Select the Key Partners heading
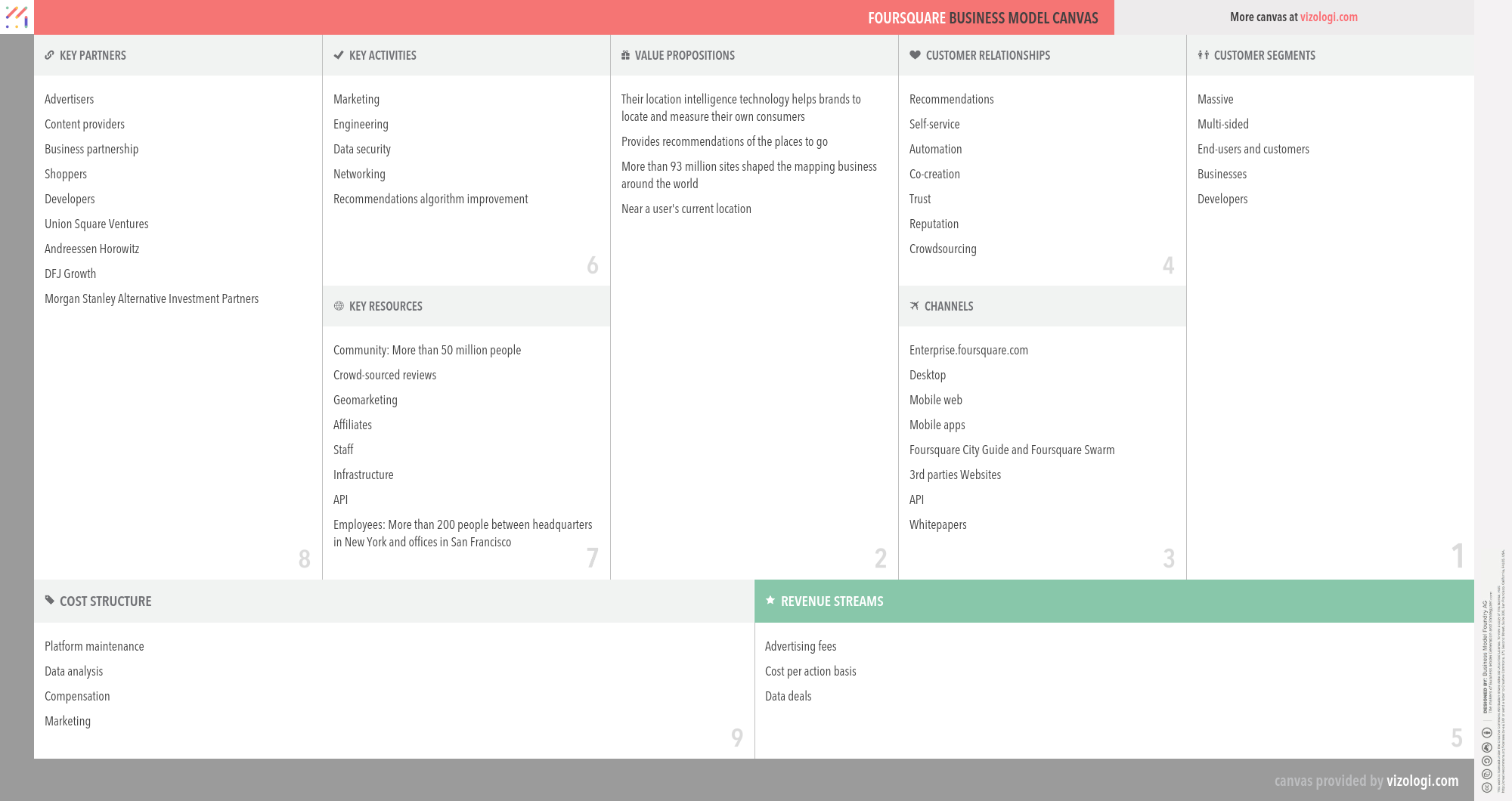1512x801 pixels. coord(93,55)
